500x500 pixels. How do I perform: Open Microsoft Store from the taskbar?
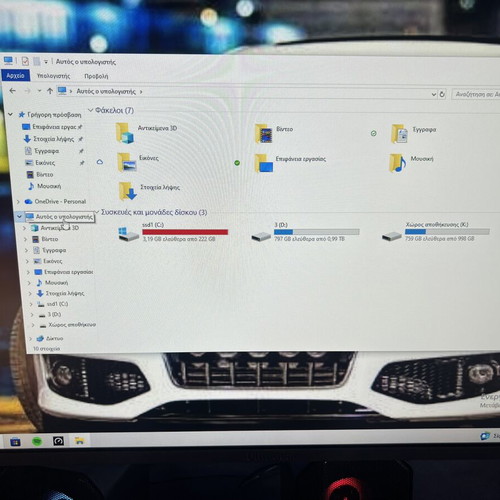tap(15, 442)
